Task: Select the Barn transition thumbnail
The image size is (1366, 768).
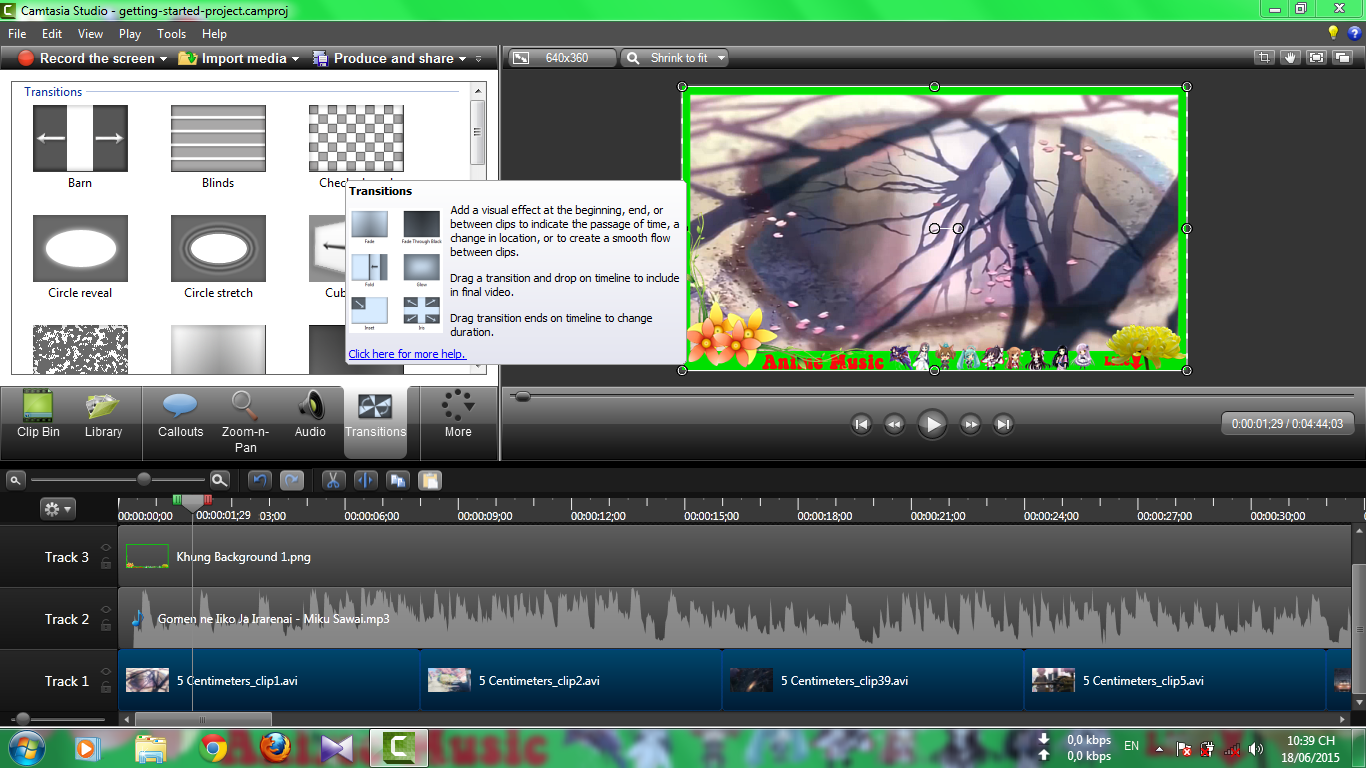Action: (80, 138)
